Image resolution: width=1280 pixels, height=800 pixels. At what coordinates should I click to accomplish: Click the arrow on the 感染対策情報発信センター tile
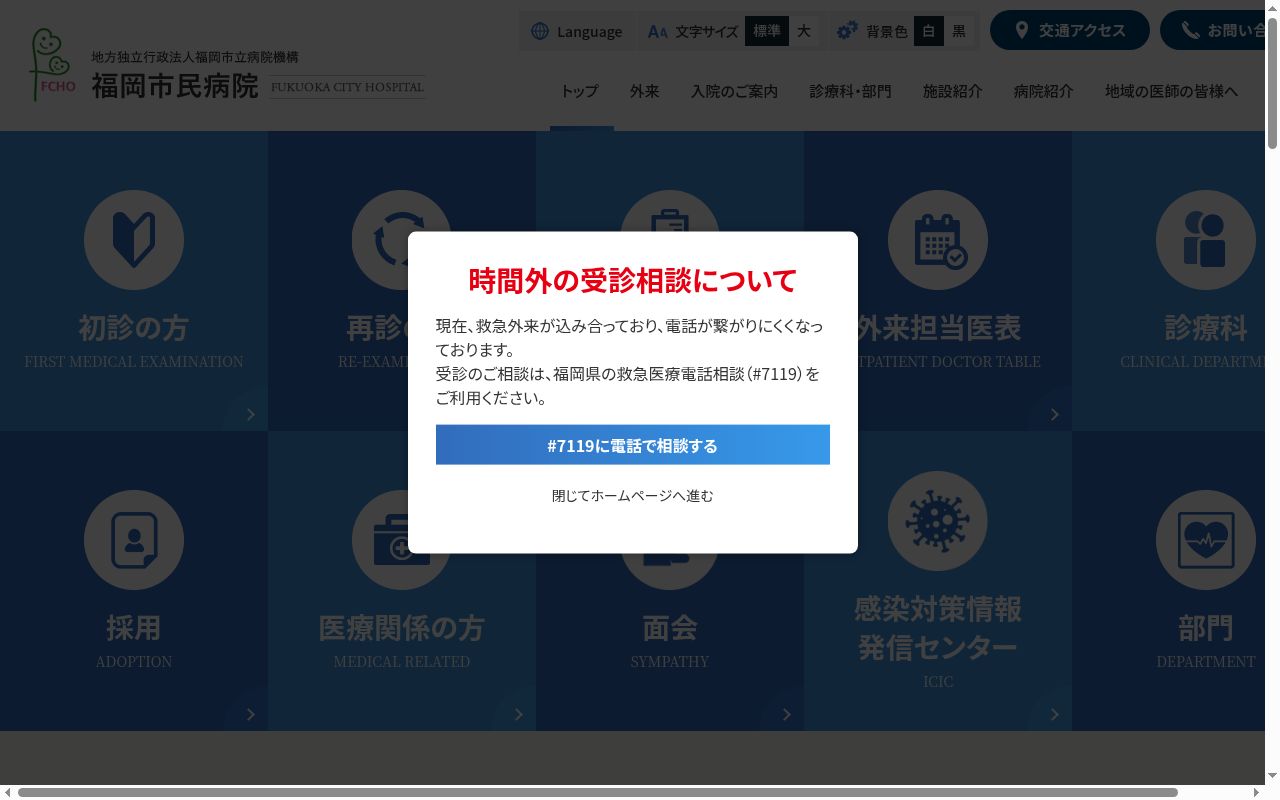pyautogui.click(x=1054, y=714)
